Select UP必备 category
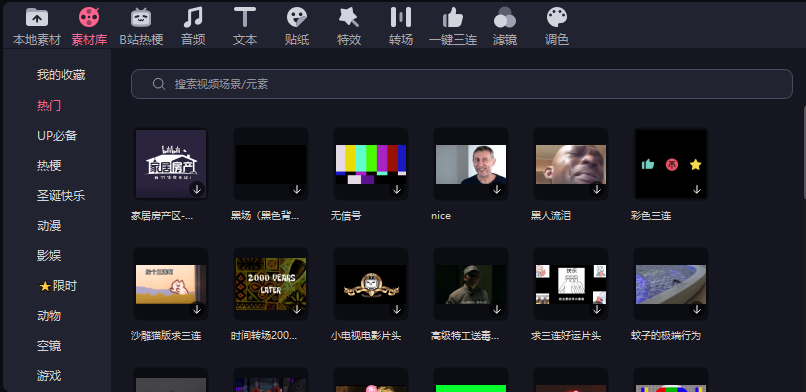The height and width of the screenshot is (392, 806). (57, 136)
